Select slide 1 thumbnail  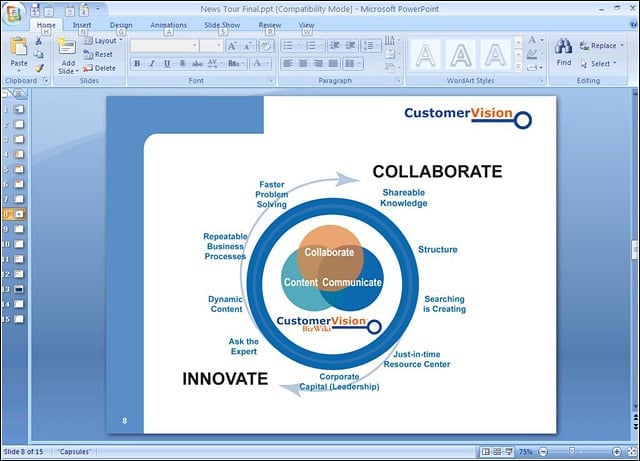(x=19, y=109)
